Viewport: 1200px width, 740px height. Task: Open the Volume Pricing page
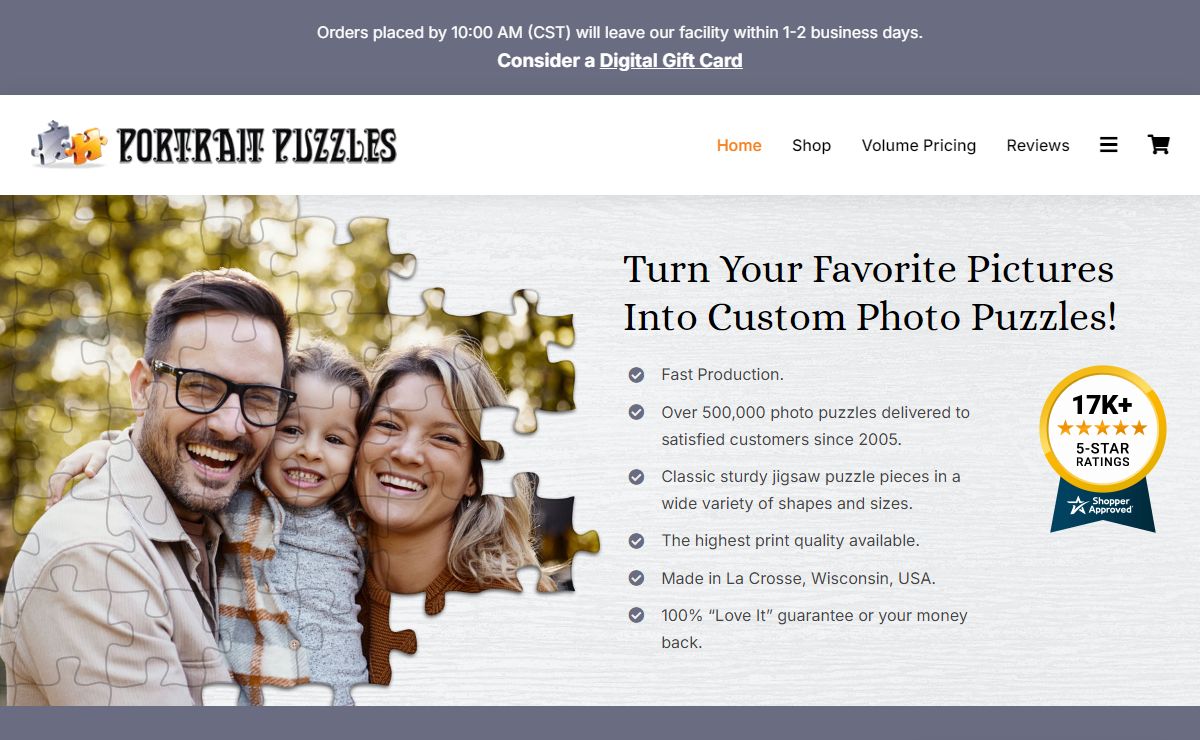(x=919, y=145)
